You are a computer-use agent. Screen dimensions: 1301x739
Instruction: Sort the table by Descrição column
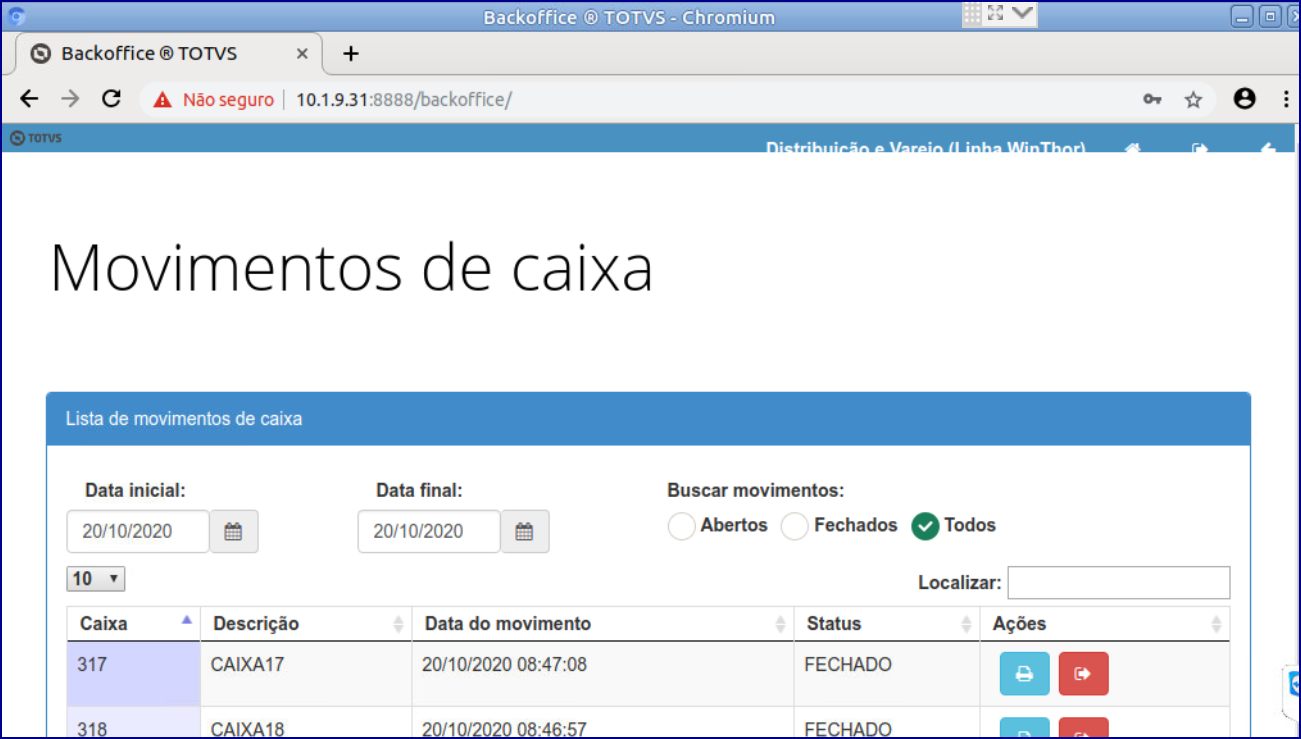(306, 624)
